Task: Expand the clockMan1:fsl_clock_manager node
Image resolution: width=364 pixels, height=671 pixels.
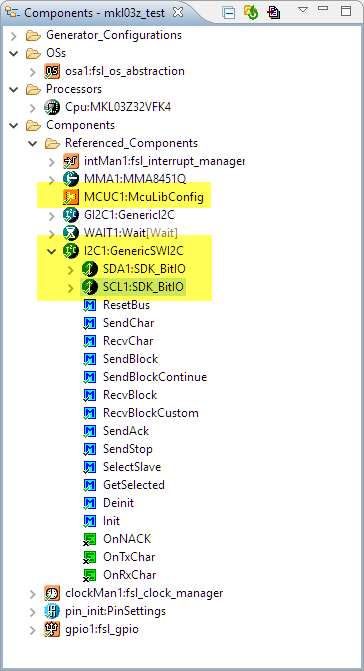Action: [x=33, y=594]
